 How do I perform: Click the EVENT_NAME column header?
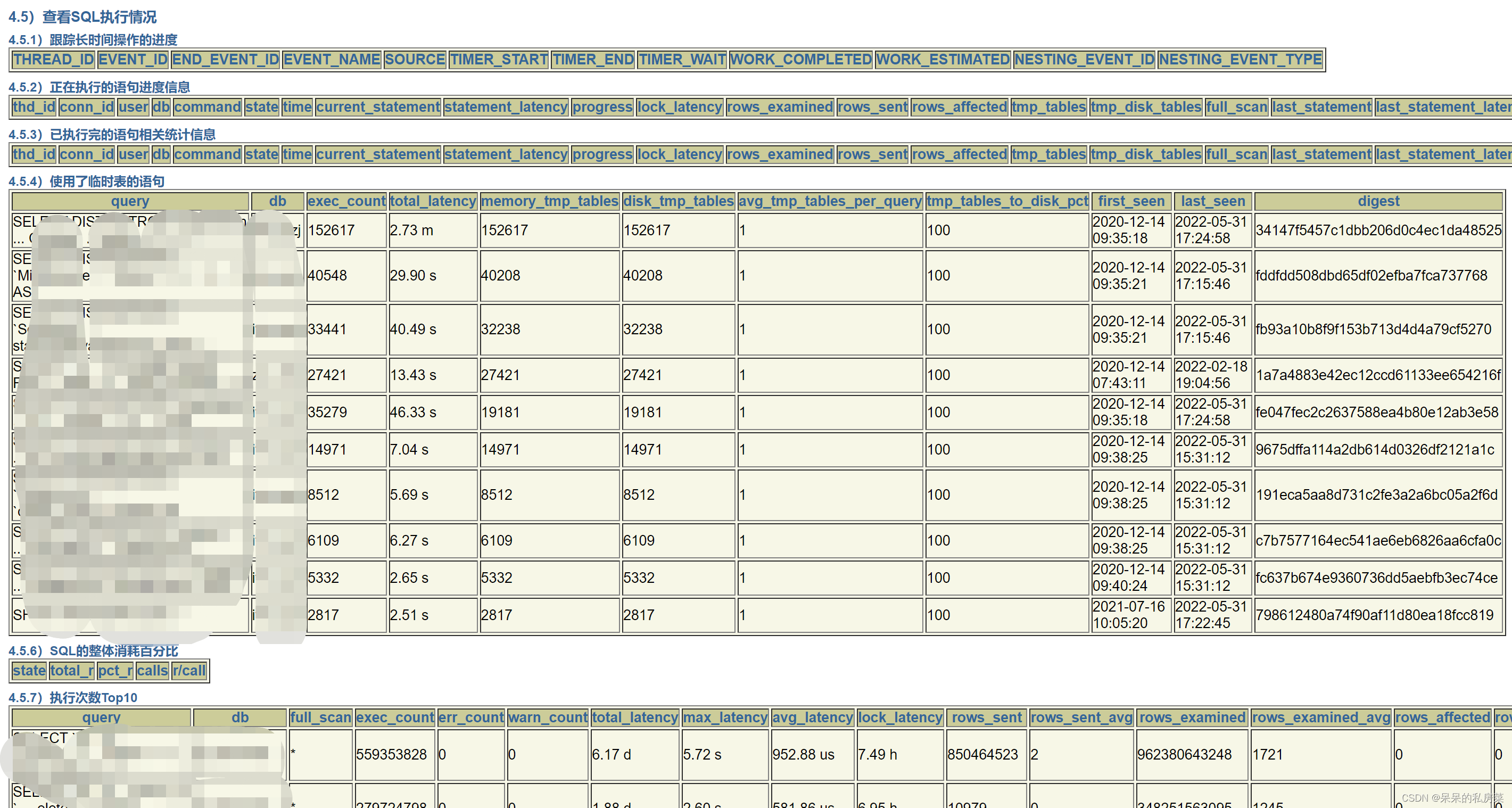tap(332, 59)
